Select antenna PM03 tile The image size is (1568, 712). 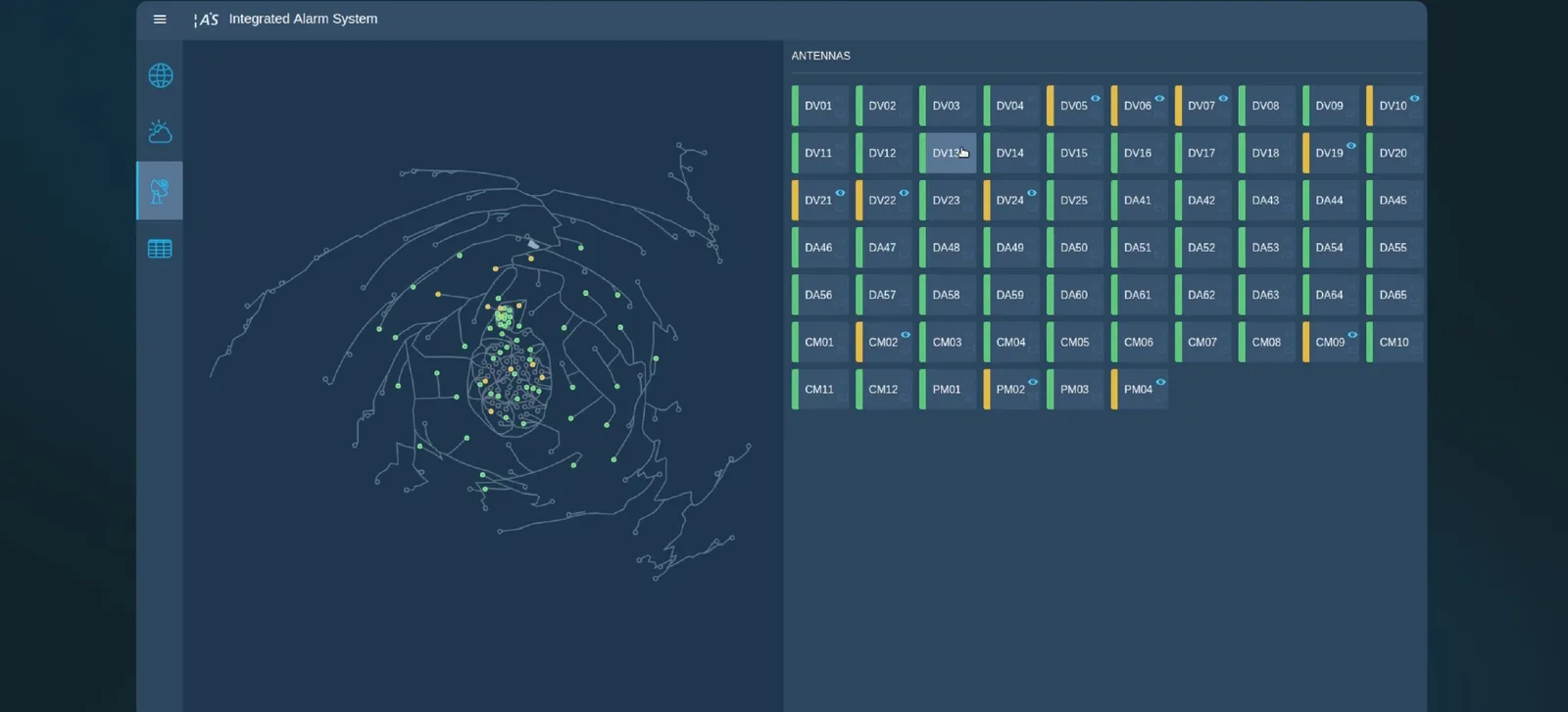1075,389
